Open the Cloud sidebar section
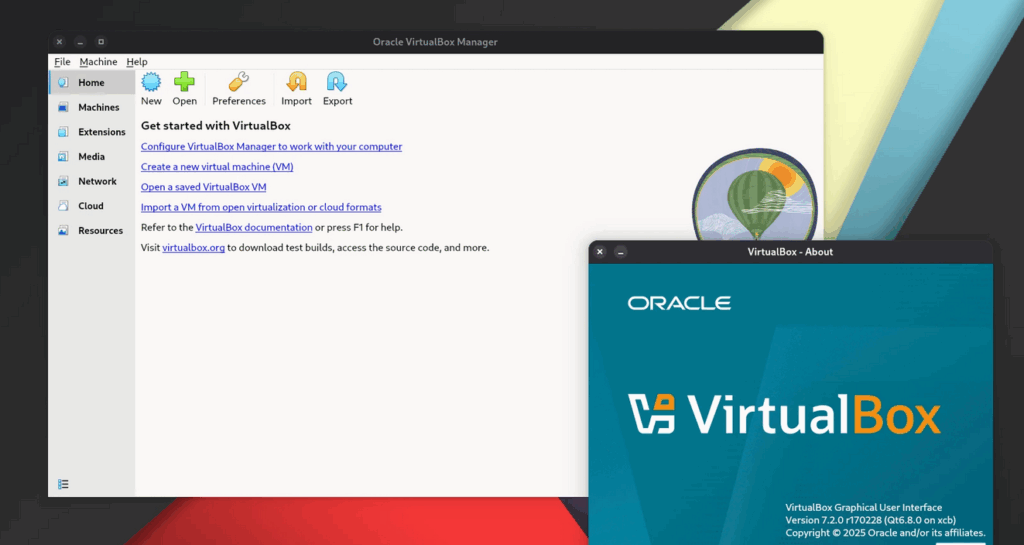This screenshot has width=1024, height=545. point(92,206)
